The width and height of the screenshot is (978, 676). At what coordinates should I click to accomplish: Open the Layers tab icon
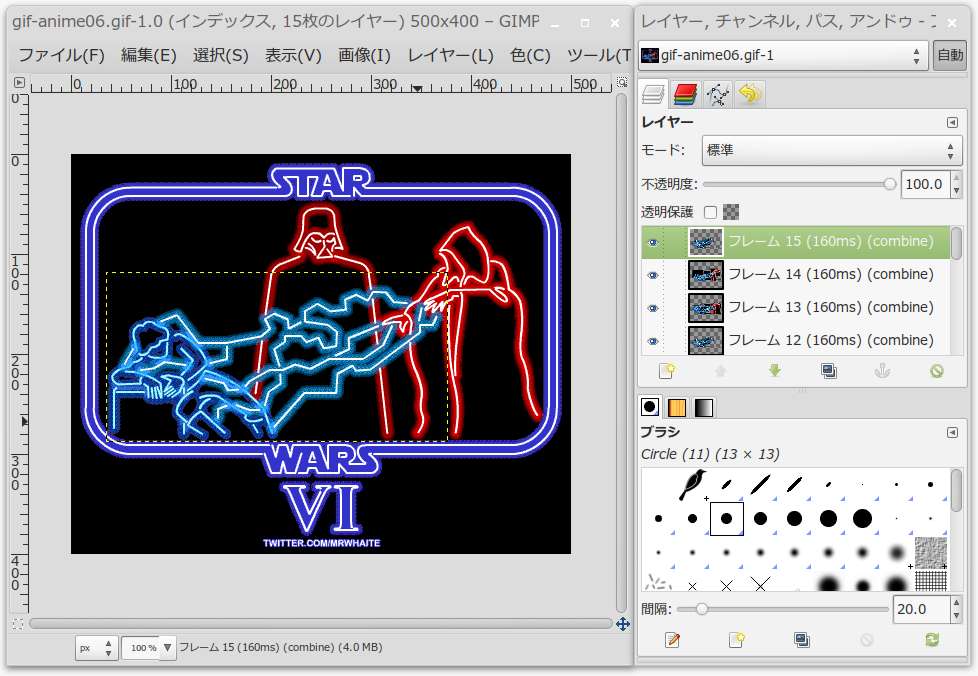(653, 94)
